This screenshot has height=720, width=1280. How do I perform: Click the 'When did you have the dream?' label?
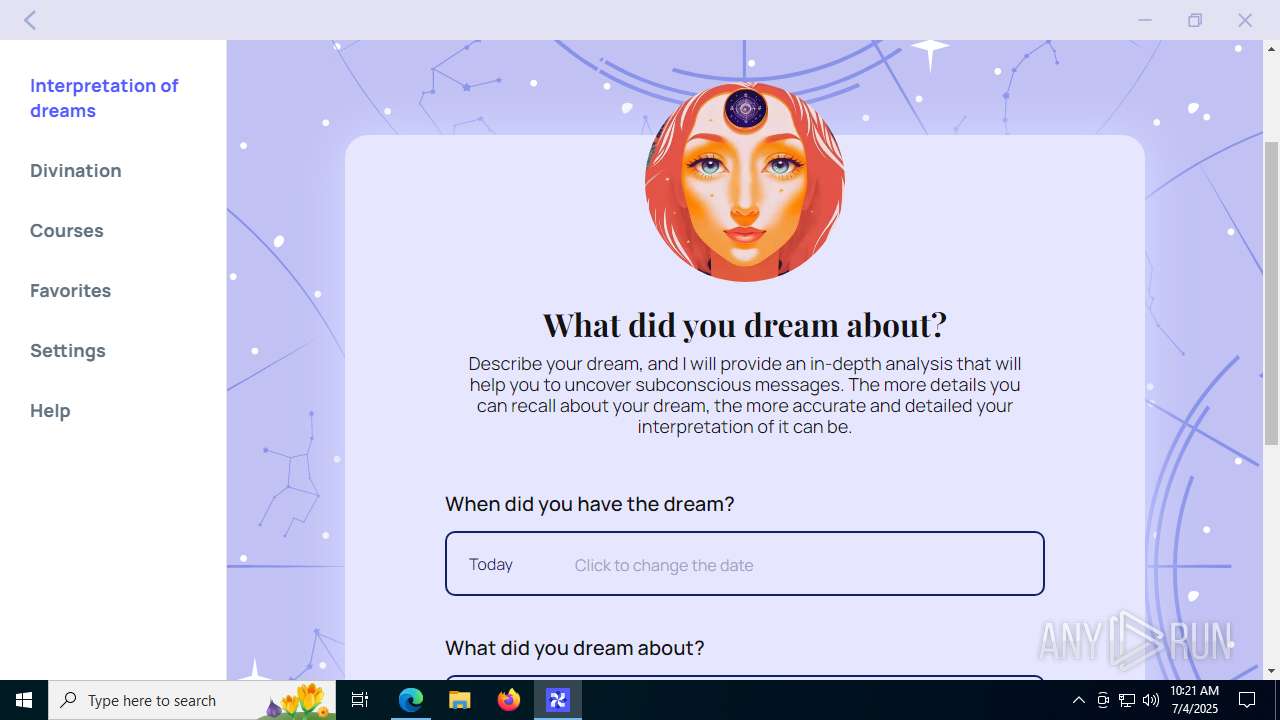click(590, 504)
